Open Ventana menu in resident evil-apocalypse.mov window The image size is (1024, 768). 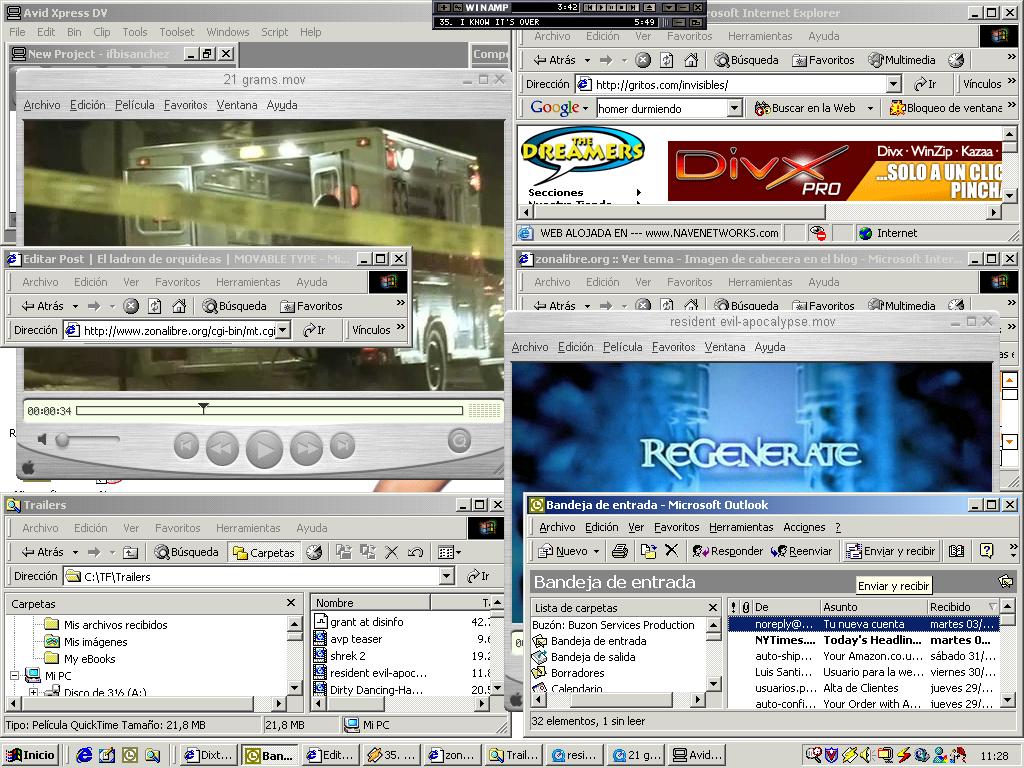point(725,347)
